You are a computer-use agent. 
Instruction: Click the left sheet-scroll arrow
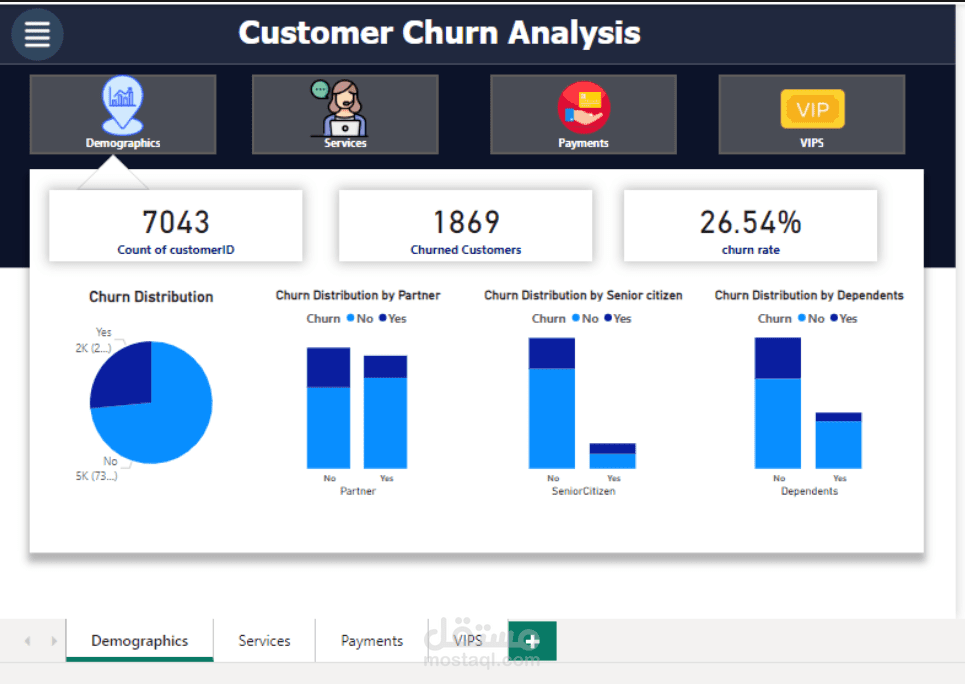coord(27,640)
